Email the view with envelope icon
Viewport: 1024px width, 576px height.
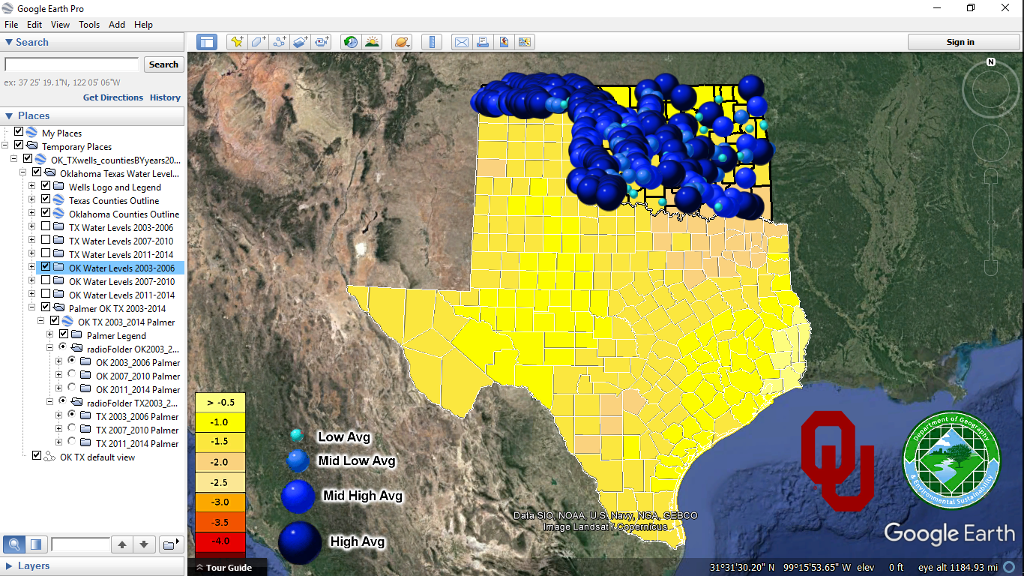pos(462,42)
